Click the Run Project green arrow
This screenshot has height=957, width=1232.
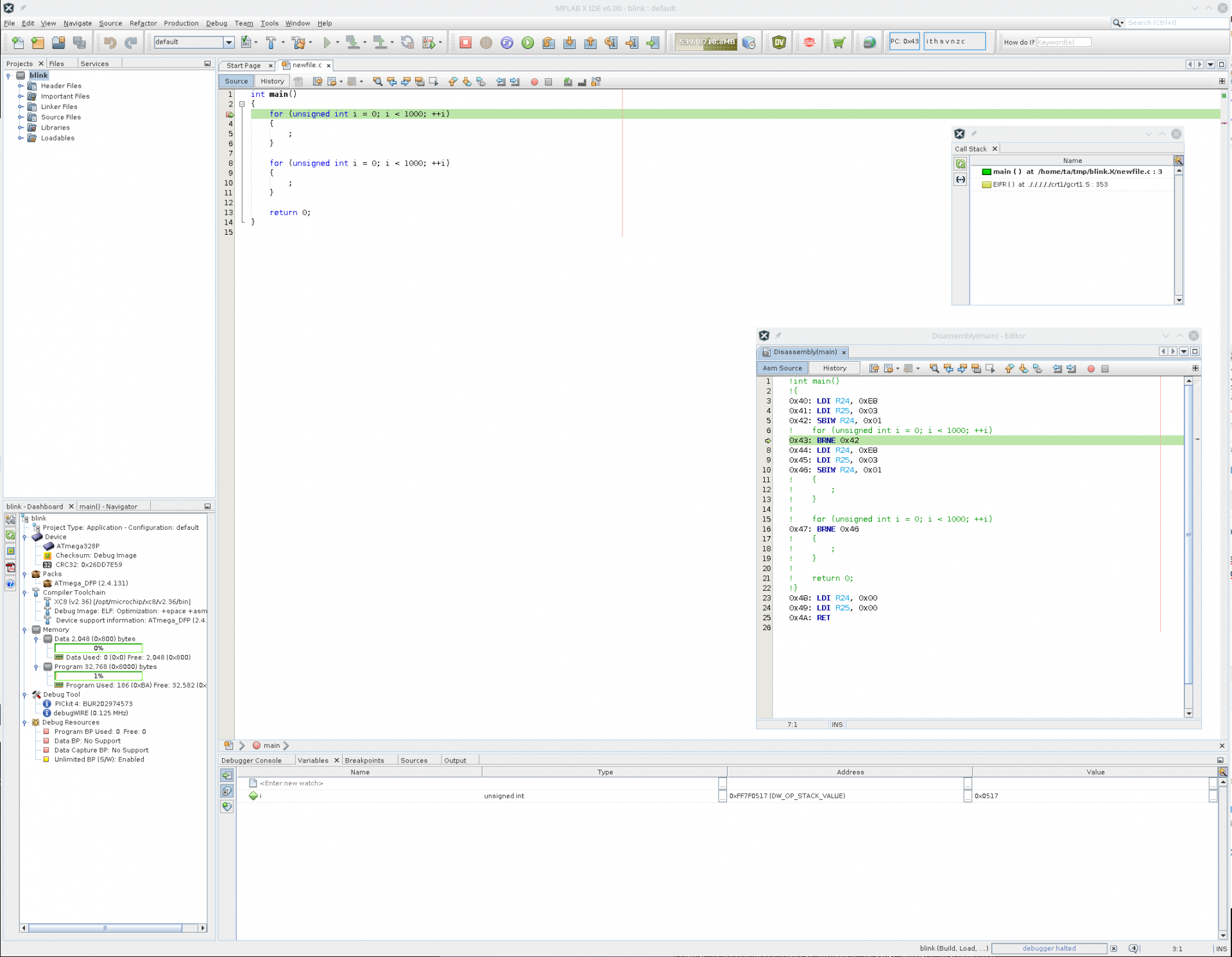pyautogui.click(x=327, y=42)
